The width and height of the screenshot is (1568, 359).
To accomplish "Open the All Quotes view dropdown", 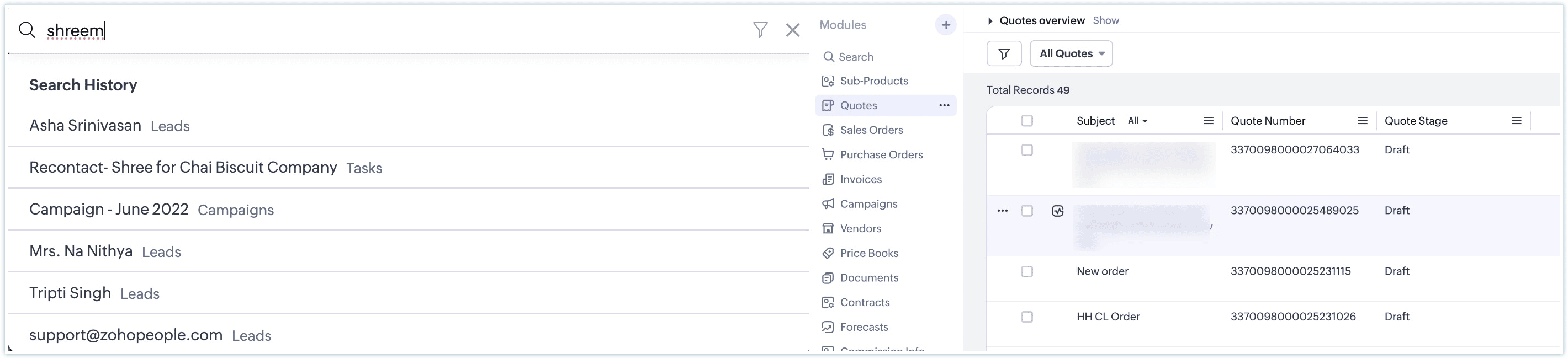I will [x=1071, y=53].
